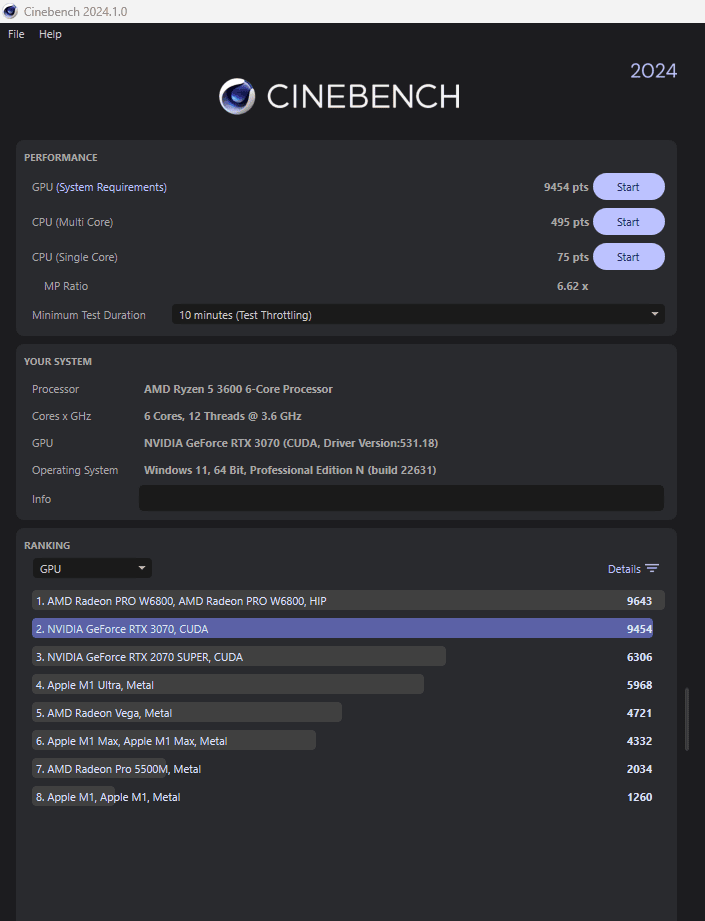
Task: Click the 2024 version label
Action: pyautogui.click(x=653, y=71)
